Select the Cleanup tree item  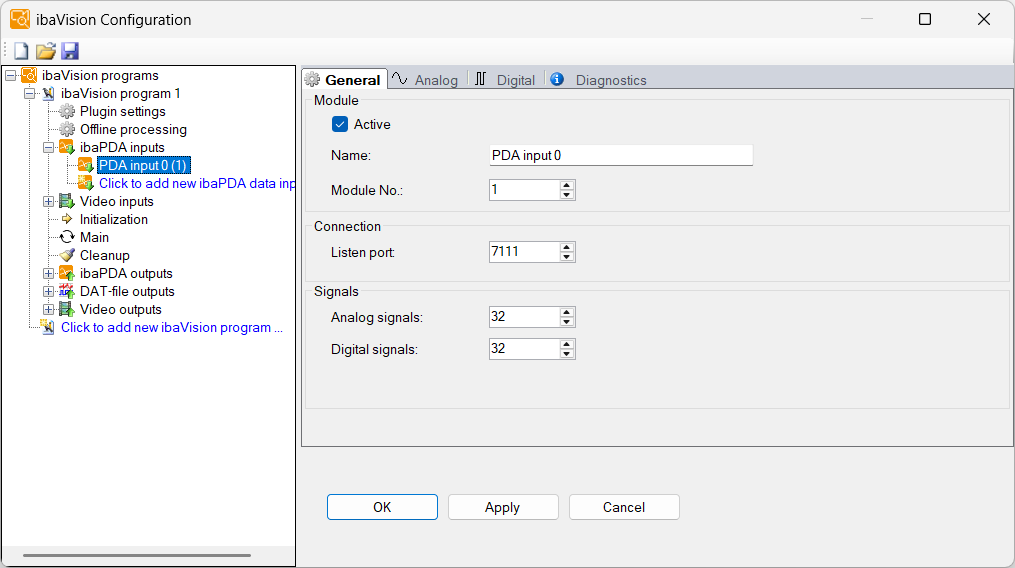(104, 255)
